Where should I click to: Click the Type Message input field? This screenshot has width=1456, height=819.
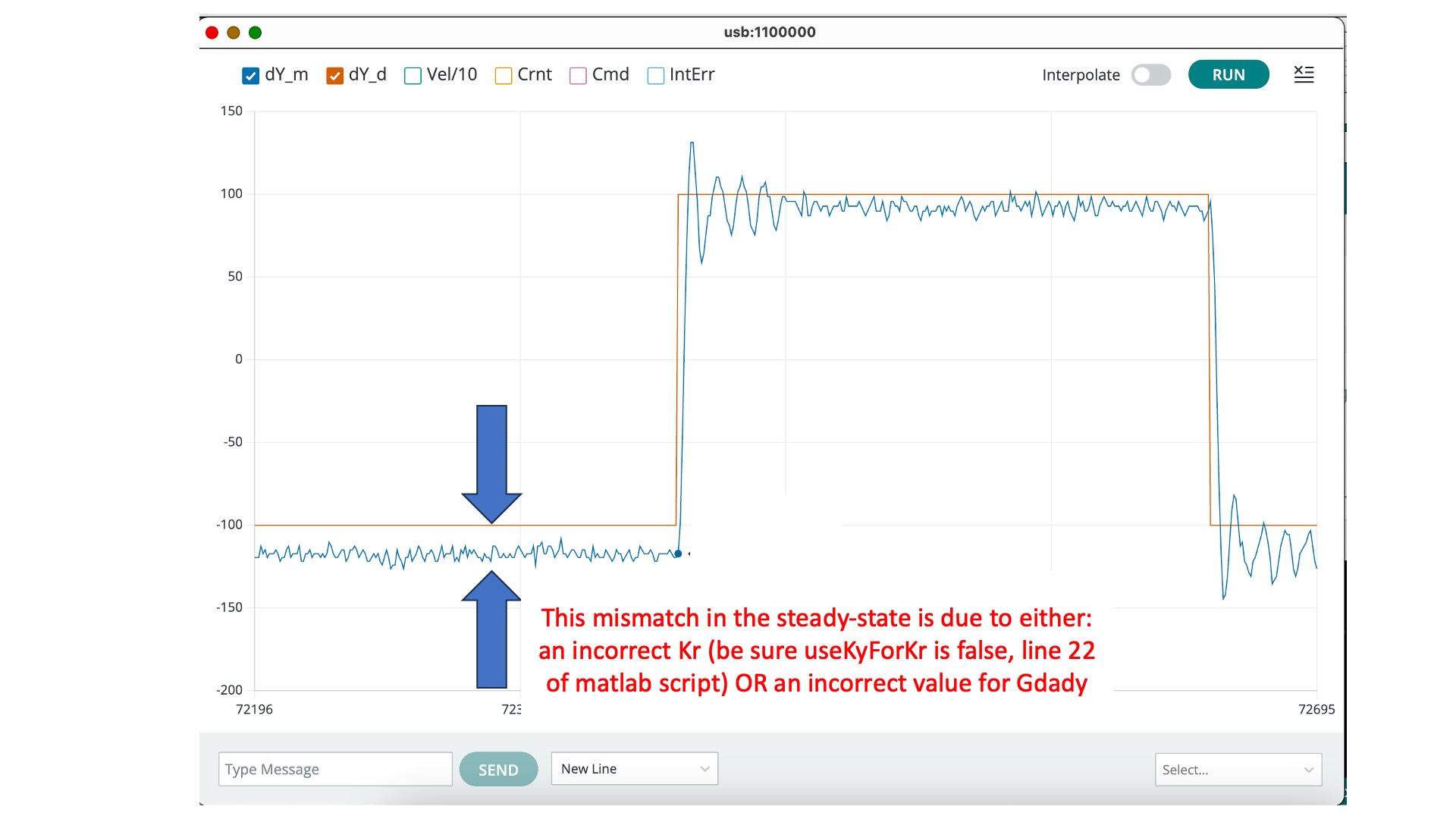coord(335,770)
